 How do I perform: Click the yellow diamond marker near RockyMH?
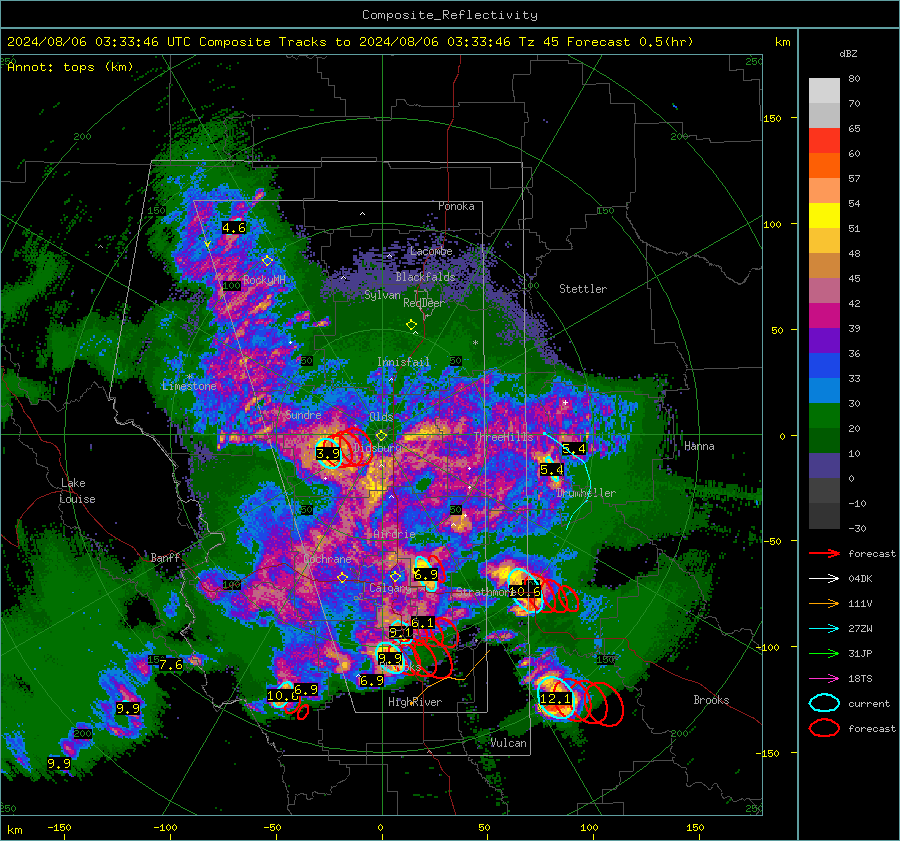coord(267,261)
